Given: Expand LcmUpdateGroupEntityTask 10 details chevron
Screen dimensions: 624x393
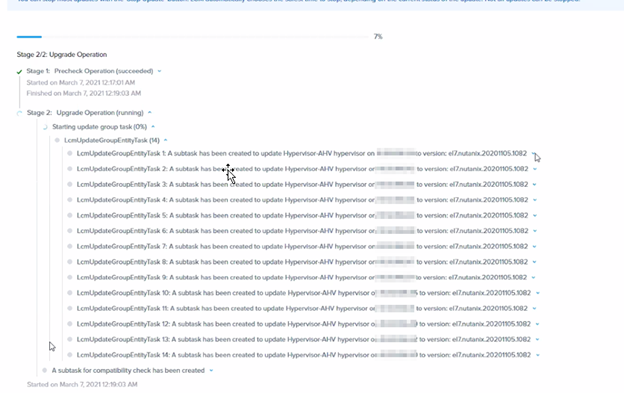Looking at the screenshot, I should pos(538,293).
